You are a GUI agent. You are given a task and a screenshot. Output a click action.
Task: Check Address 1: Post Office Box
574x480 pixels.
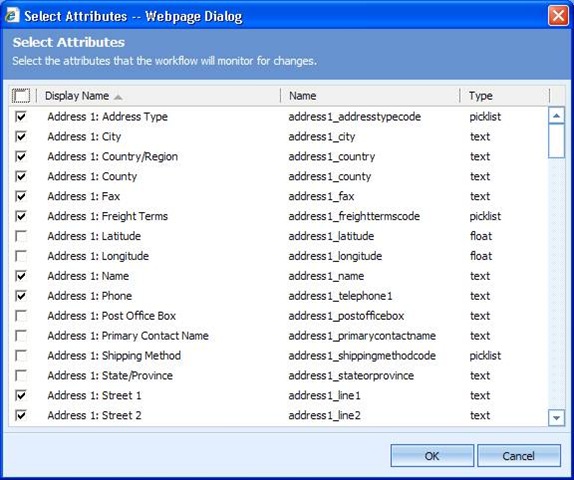21,316
